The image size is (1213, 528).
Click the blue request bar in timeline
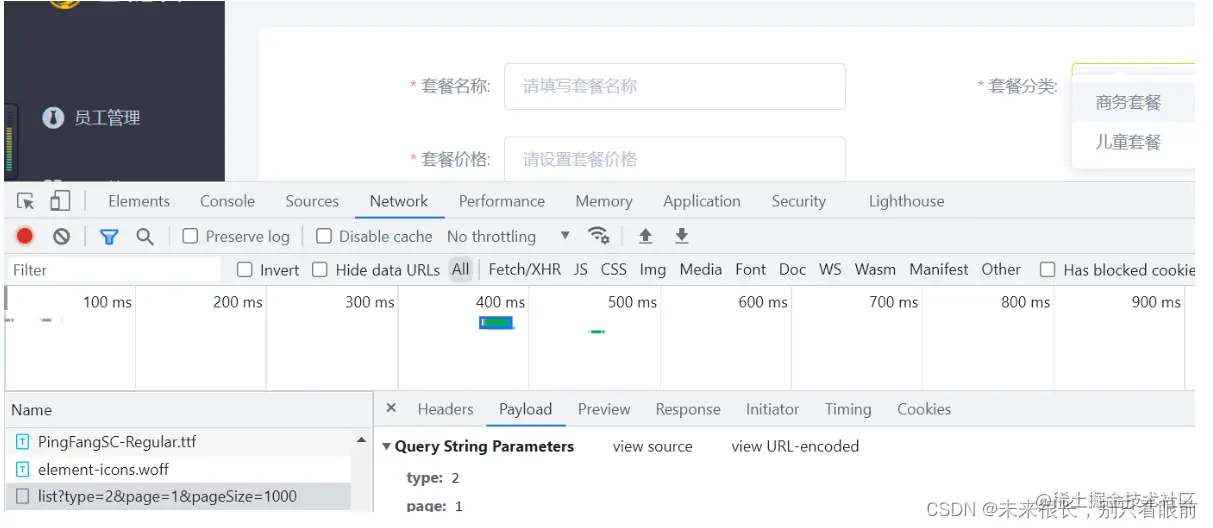496,322
